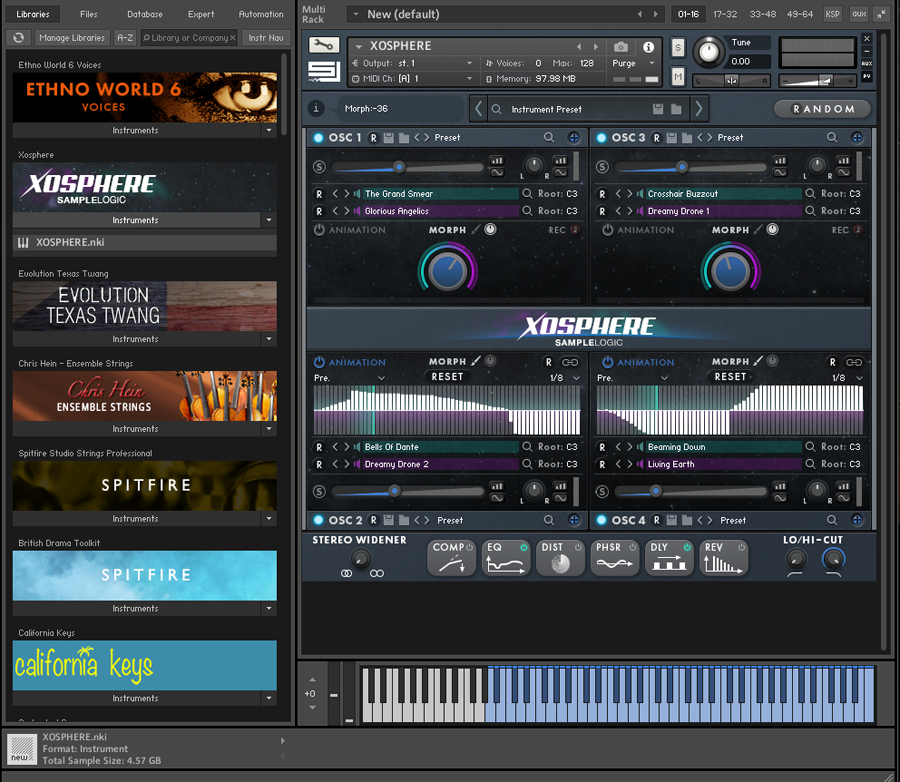The image size is (900, 782).
Task: Expand the Ethno World 6 Instruments dropdown arrow
Action: (x=269, y=130)
